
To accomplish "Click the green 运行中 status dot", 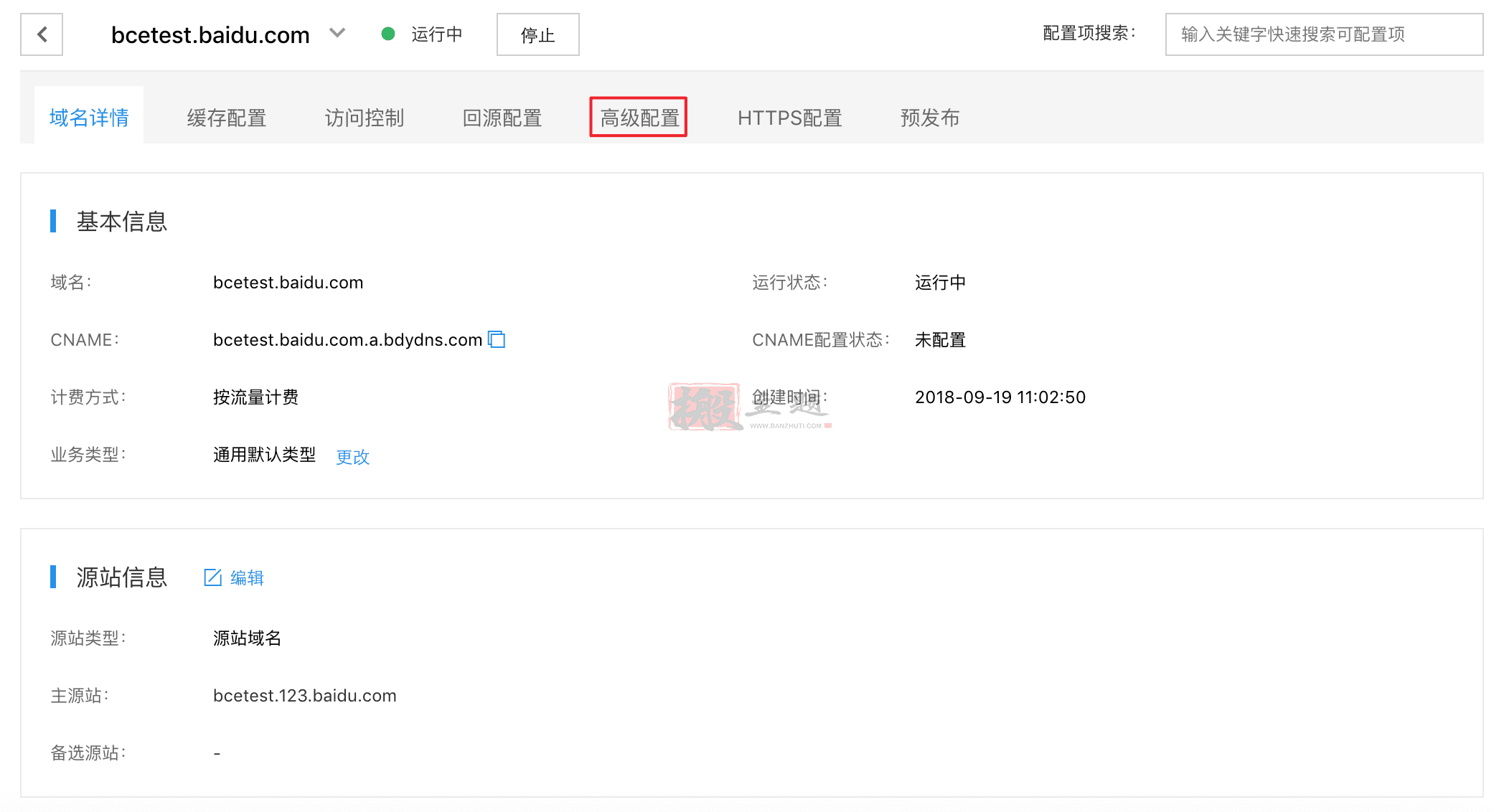I will tap(388, 34).
